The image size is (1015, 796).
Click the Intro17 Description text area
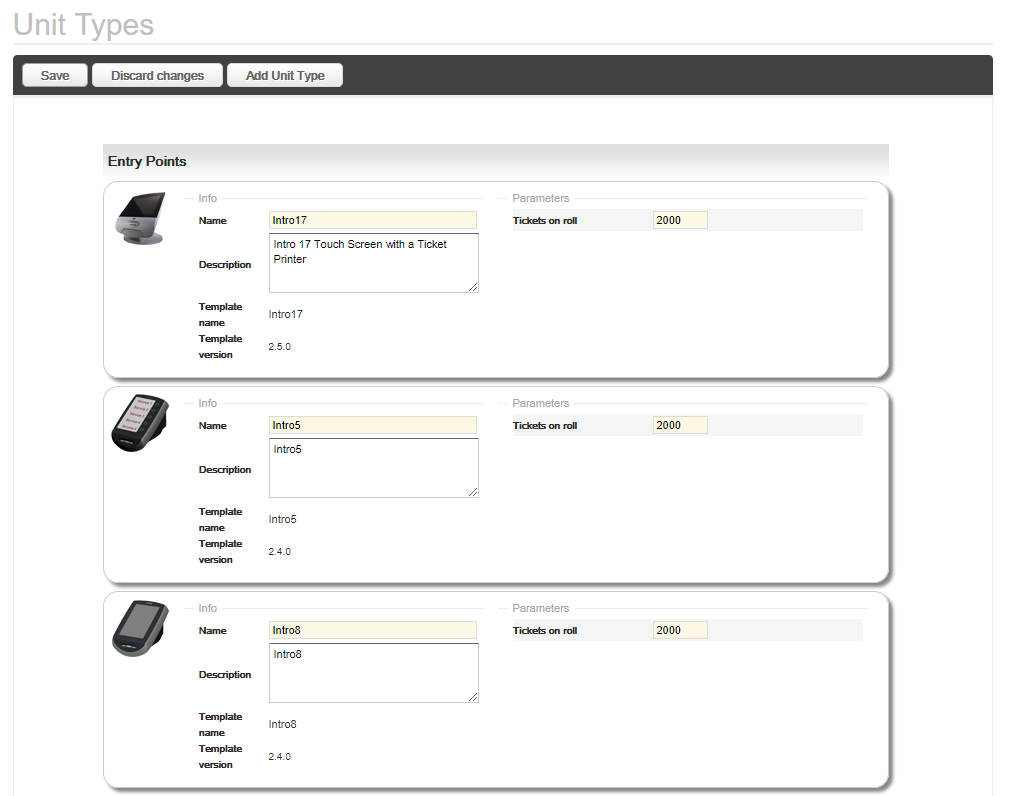373,263
